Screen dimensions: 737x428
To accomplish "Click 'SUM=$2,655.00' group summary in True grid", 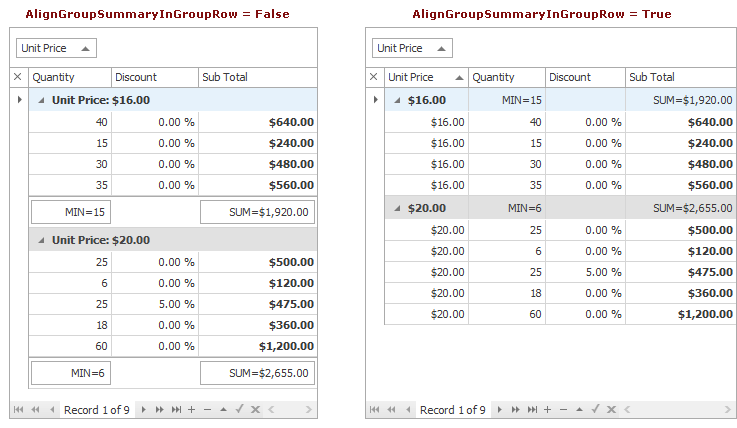I will click(681, 208).
